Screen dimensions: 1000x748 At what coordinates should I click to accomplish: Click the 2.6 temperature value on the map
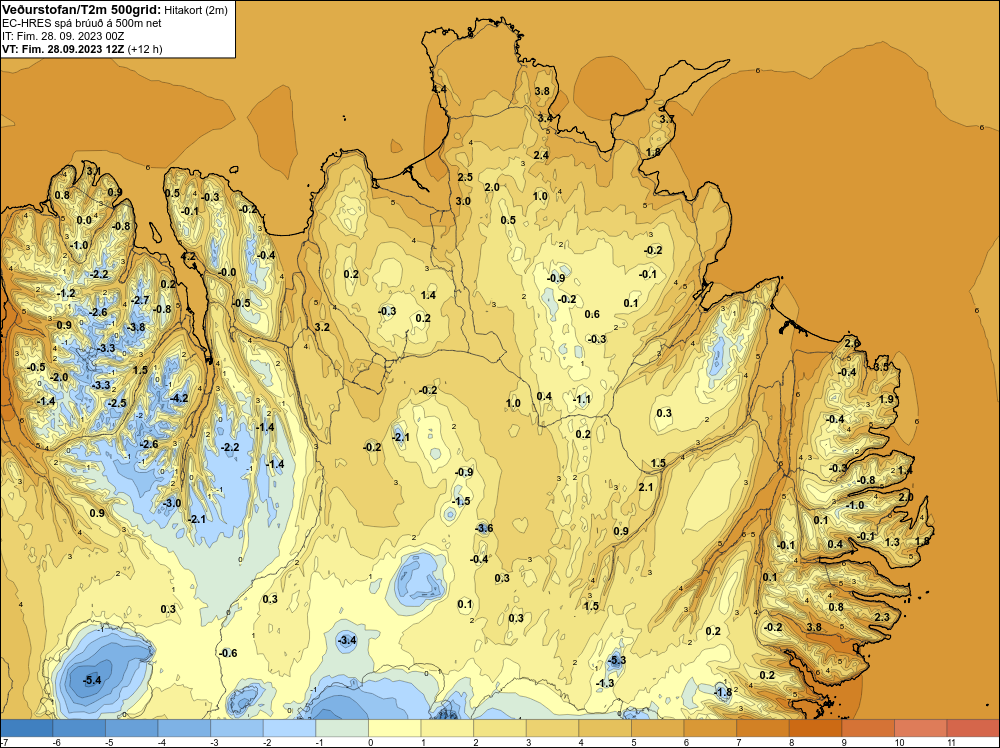(x=852, y=344)
